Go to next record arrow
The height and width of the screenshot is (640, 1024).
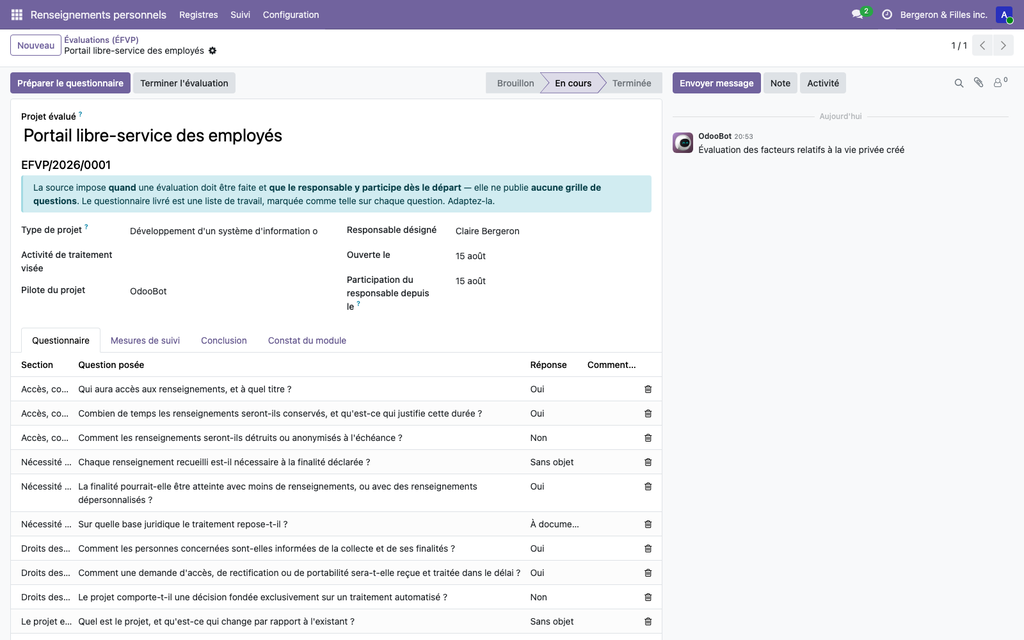pos(1003,46)
